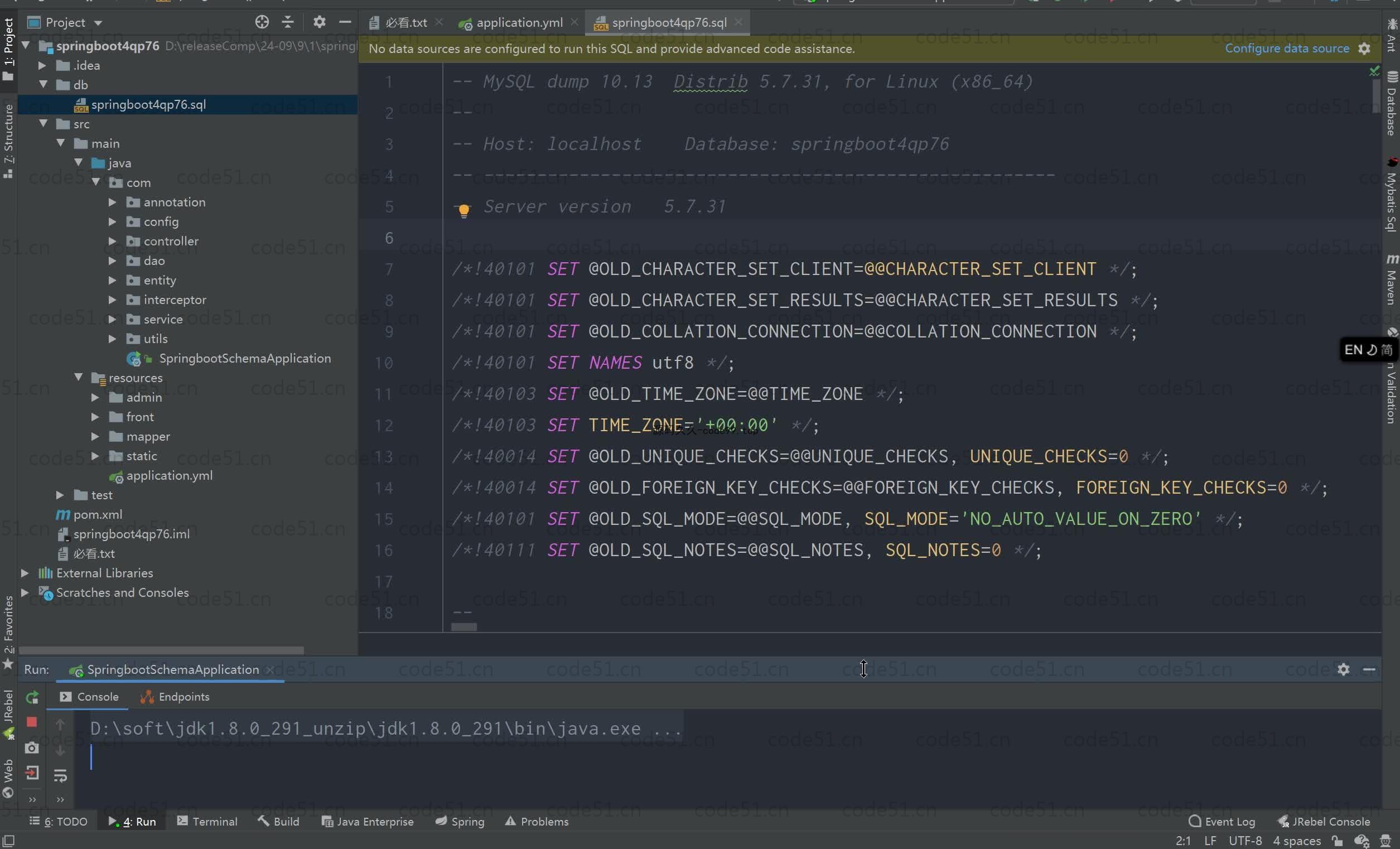Collapse the src folder

click(43, 123)
